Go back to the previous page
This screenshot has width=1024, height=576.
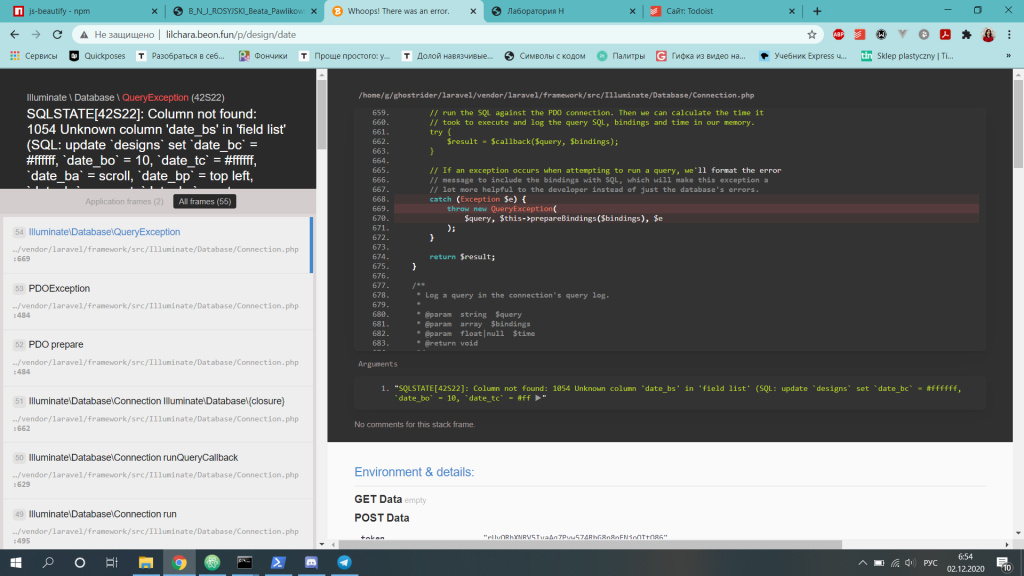tap(15, 34)
